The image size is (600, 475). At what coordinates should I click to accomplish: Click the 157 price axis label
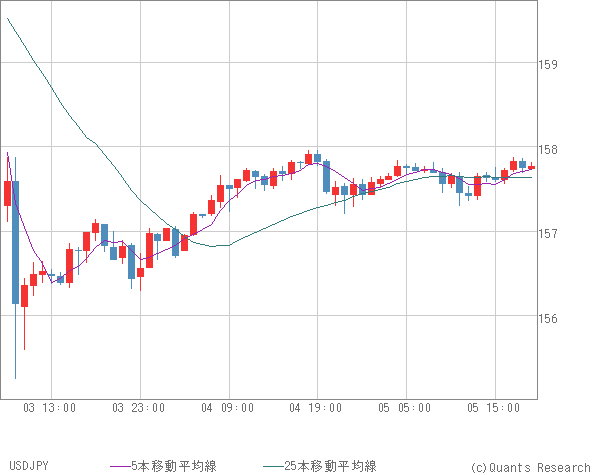[x=548, y=233]
